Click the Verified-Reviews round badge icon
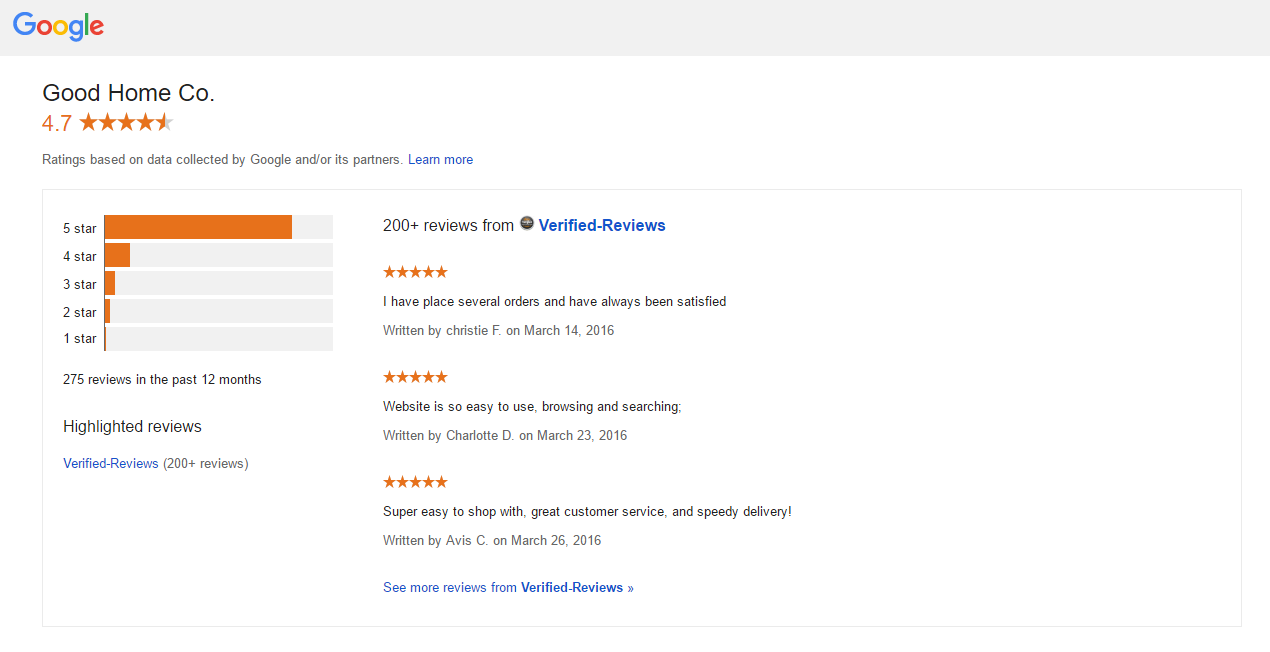Image resolution: width=1270 pixels, height=652 pixels. (x=527, y=224)
